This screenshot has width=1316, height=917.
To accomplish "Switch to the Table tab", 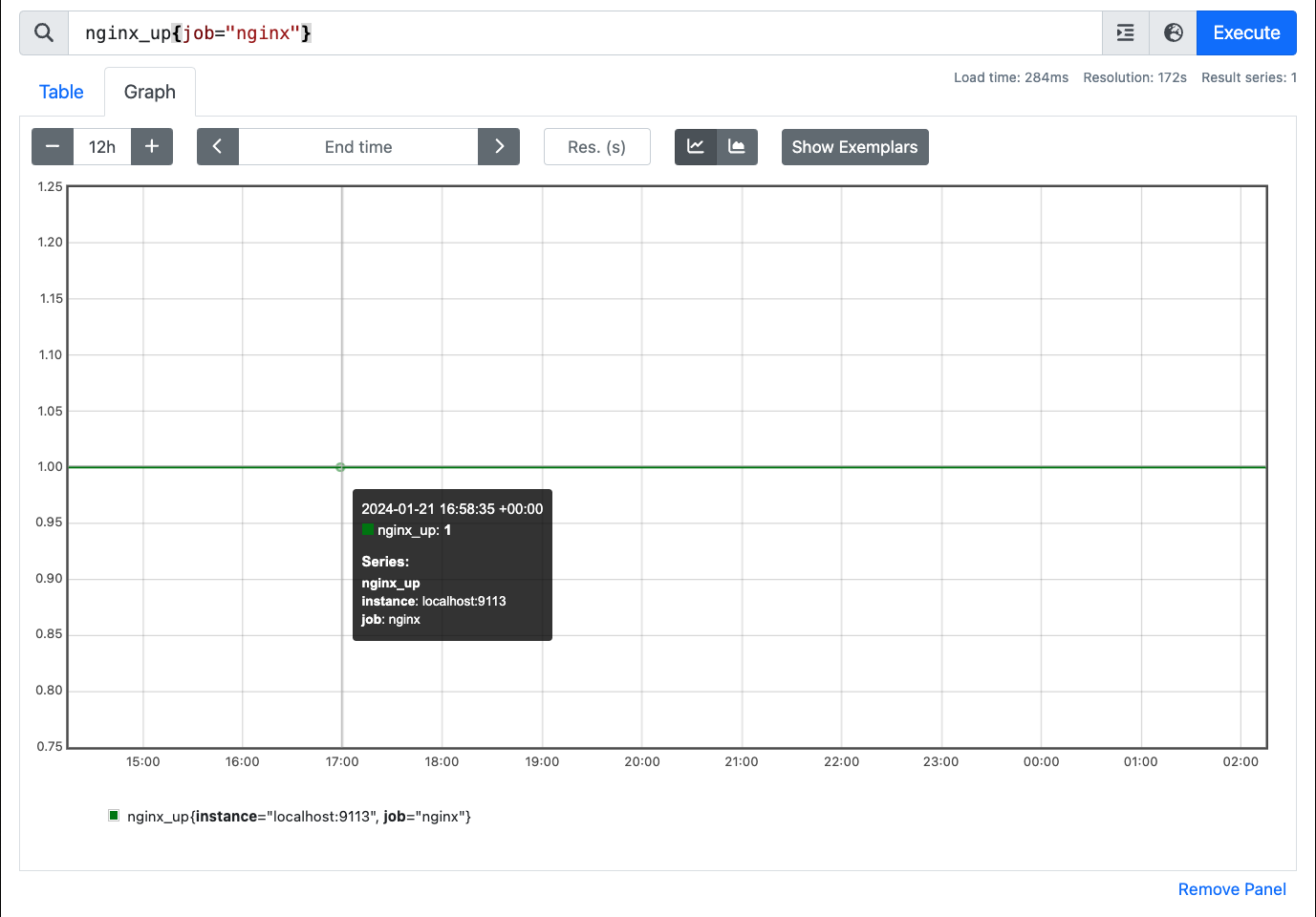I will pos(61,92).
